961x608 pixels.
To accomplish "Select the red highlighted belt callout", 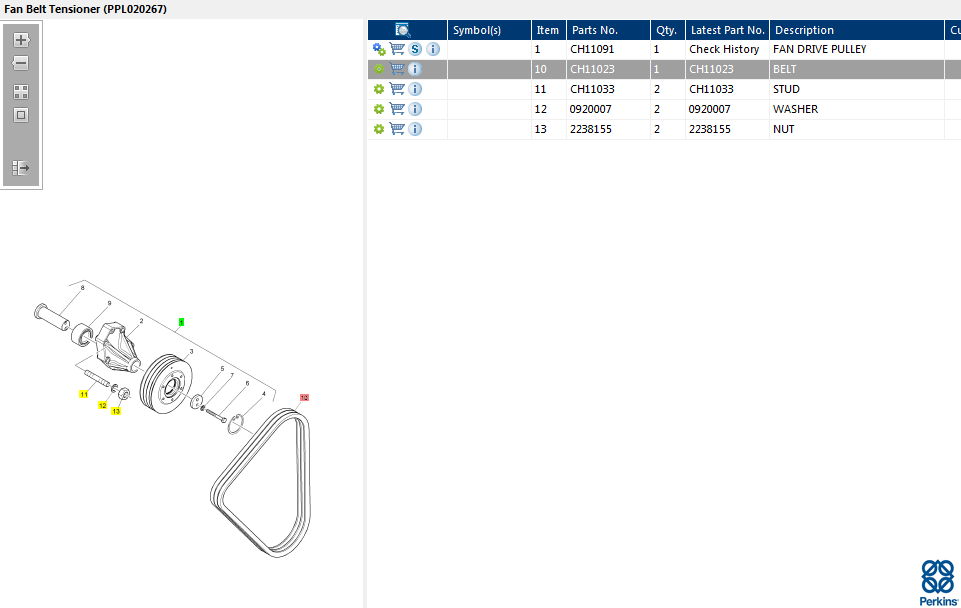I will point(304,397).
